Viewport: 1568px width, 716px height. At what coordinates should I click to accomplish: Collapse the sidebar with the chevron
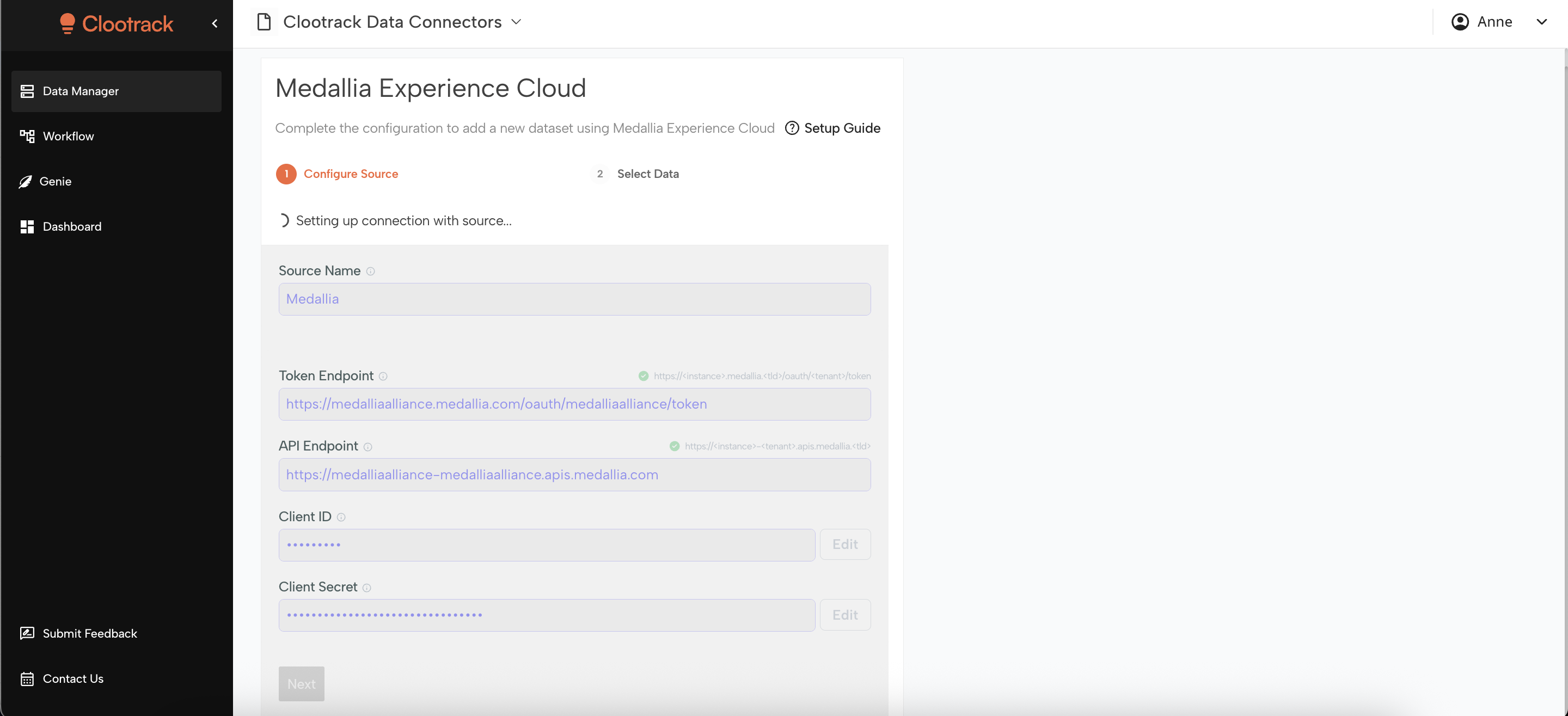point(215,24)
